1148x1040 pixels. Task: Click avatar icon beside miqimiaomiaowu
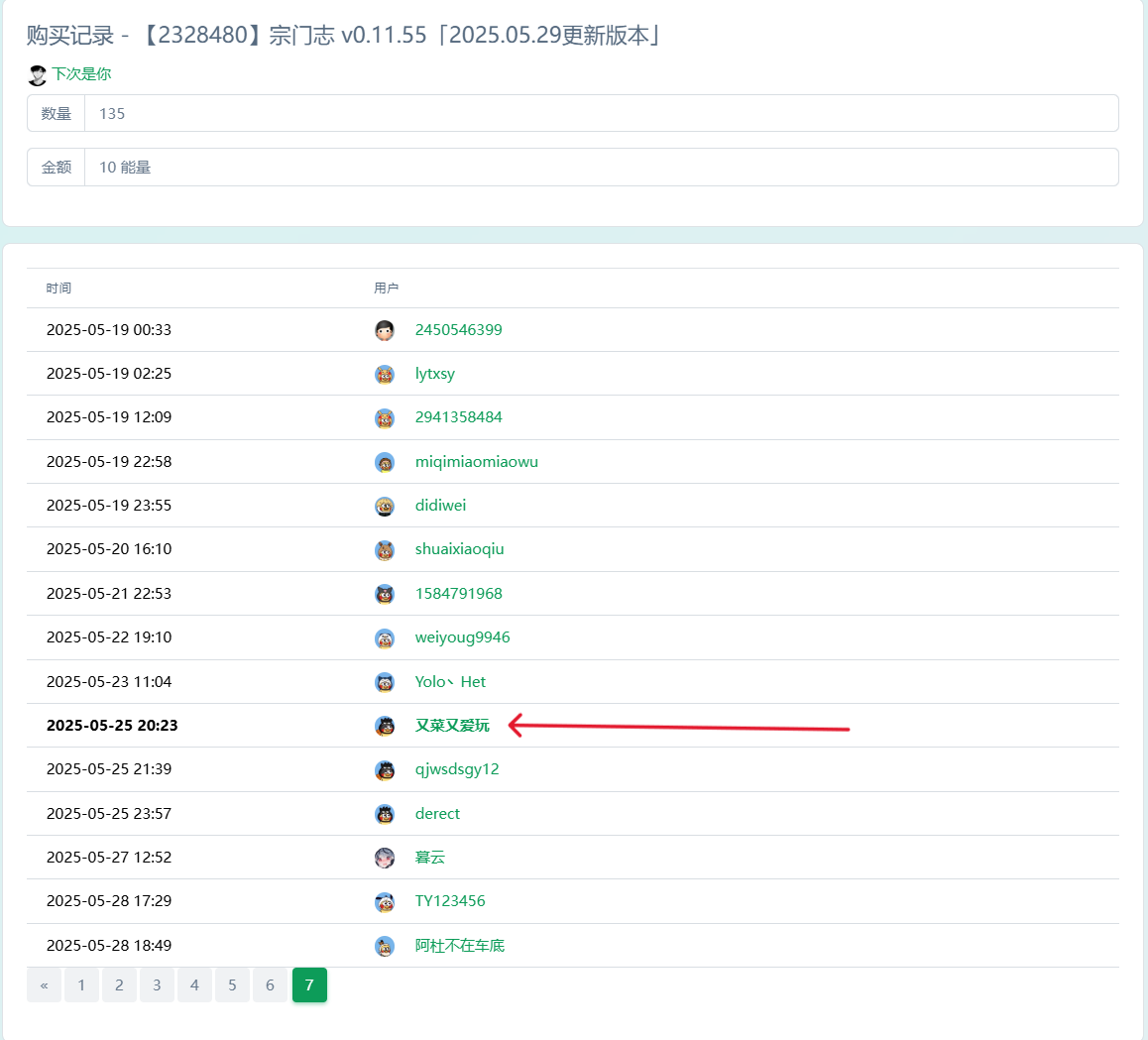point(385,462)
